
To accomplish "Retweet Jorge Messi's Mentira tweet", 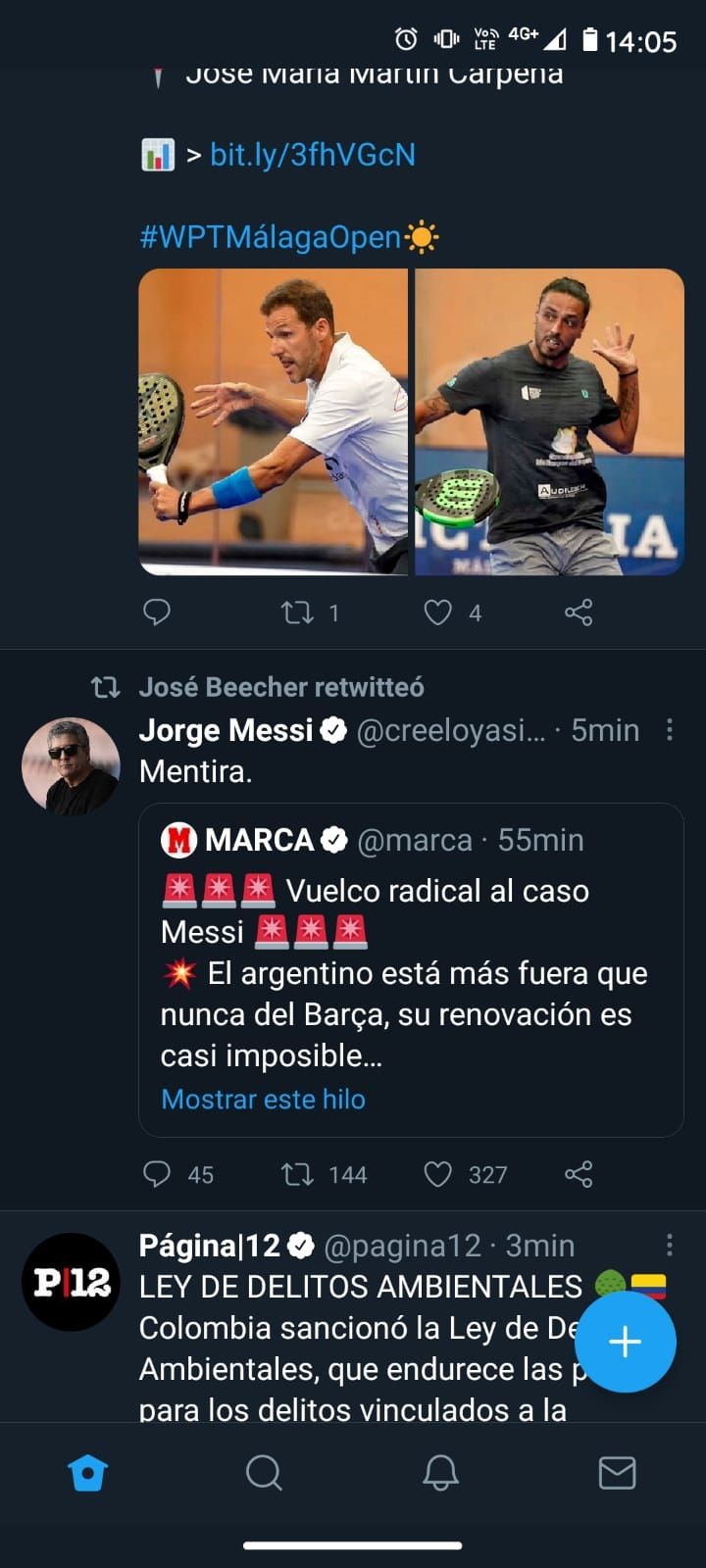I will (297, 1174).
